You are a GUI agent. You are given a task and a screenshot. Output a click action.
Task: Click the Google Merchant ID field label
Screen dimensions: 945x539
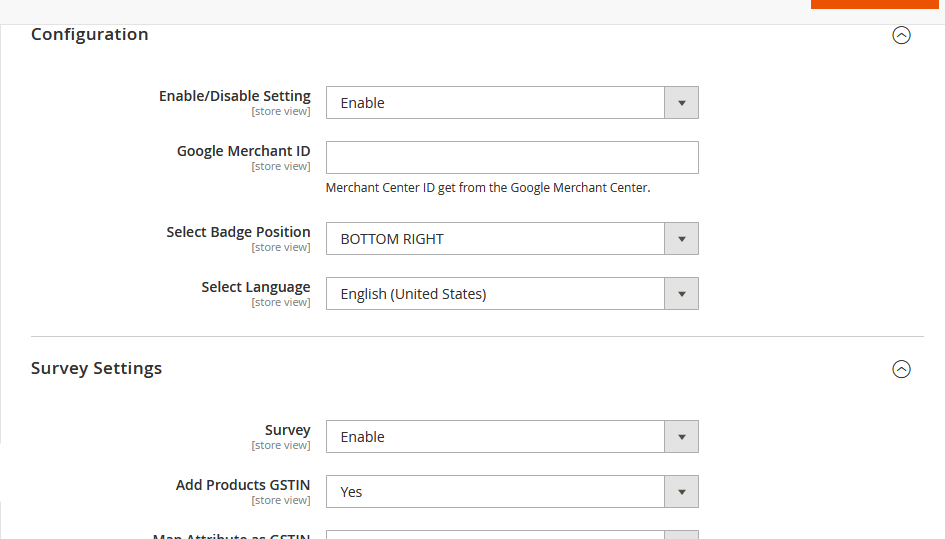click(x=243, y=151)
